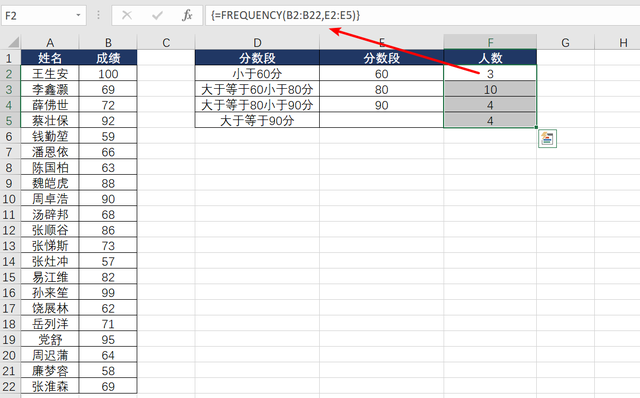
Task: Select column C header
Action: tap(166, 42)
